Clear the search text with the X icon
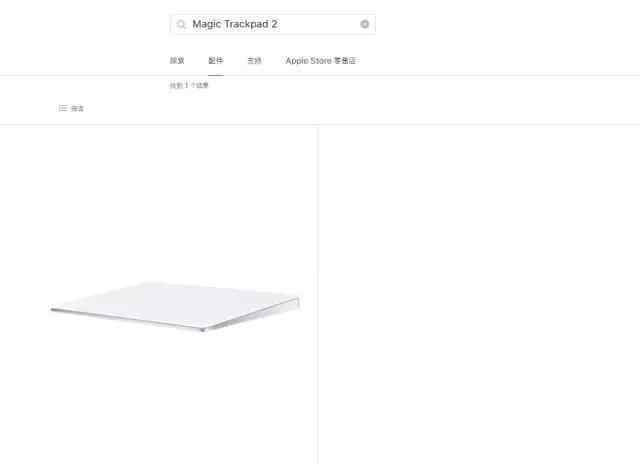 (x=364, y=24)
